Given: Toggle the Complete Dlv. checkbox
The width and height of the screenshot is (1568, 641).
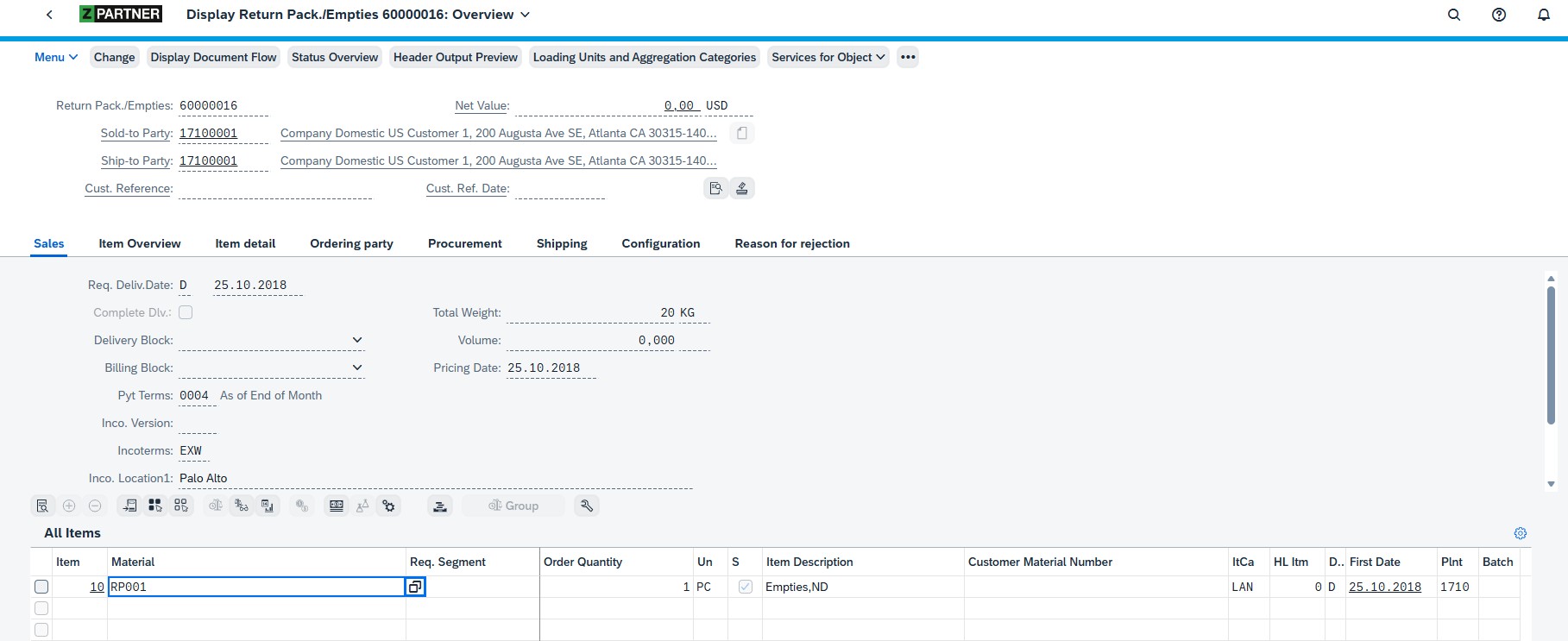Looking at the screenshot, I should [x=186, y=312].
